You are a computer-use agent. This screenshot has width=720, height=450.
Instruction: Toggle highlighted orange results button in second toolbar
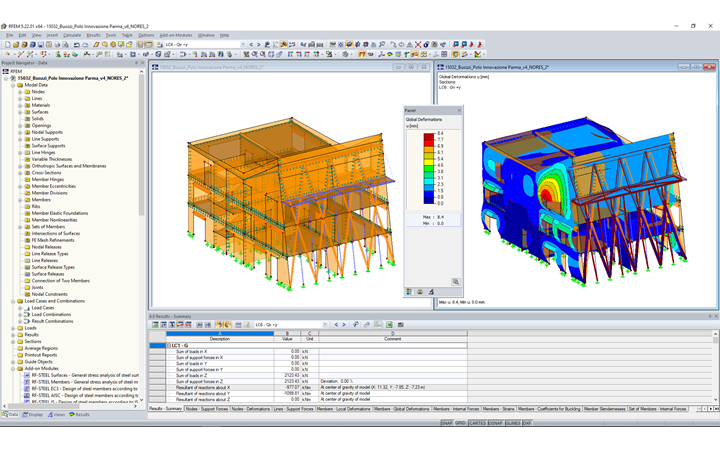pos(362,54)
